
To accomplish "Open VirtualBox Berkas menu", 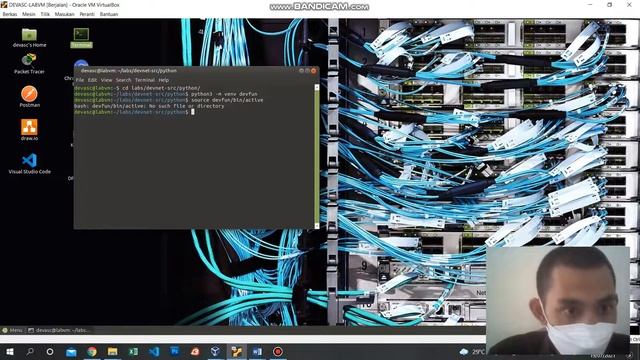I will click(10, 14).
